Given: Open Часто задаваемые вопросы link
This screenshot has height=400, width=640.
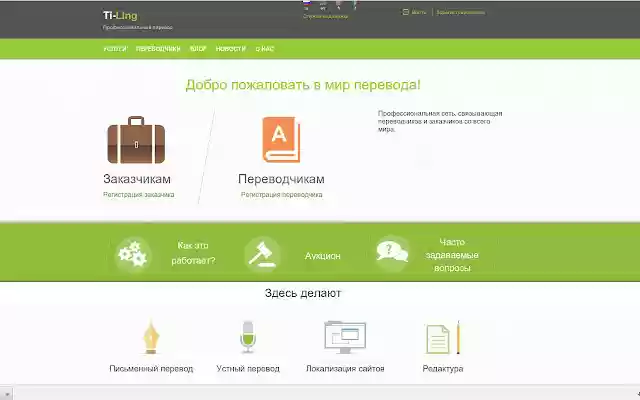Looking at the screenshot, I should pyautogui.click(x=452, y=255).
